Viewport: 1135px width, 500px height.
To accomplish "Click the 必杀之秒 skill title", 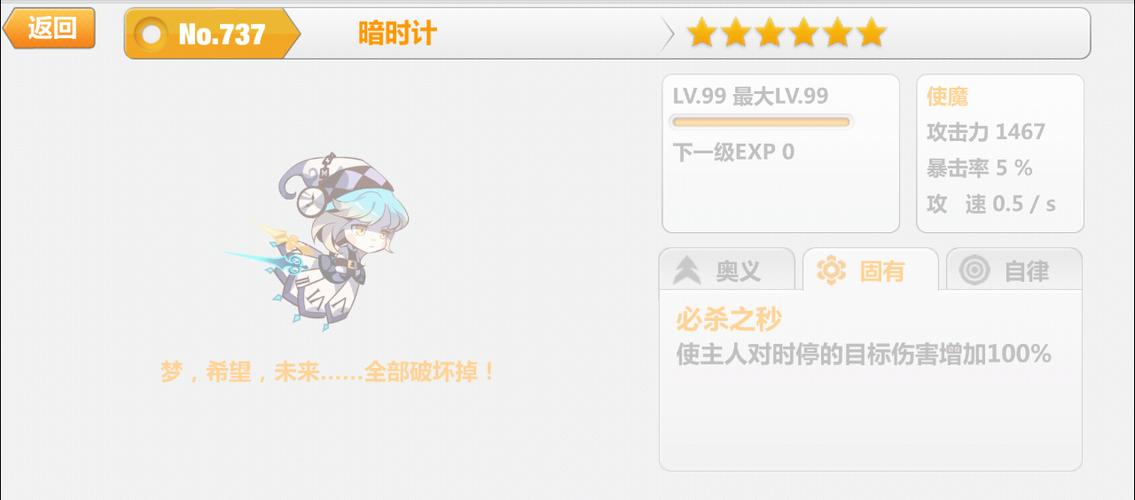I will tap(728, 319).
